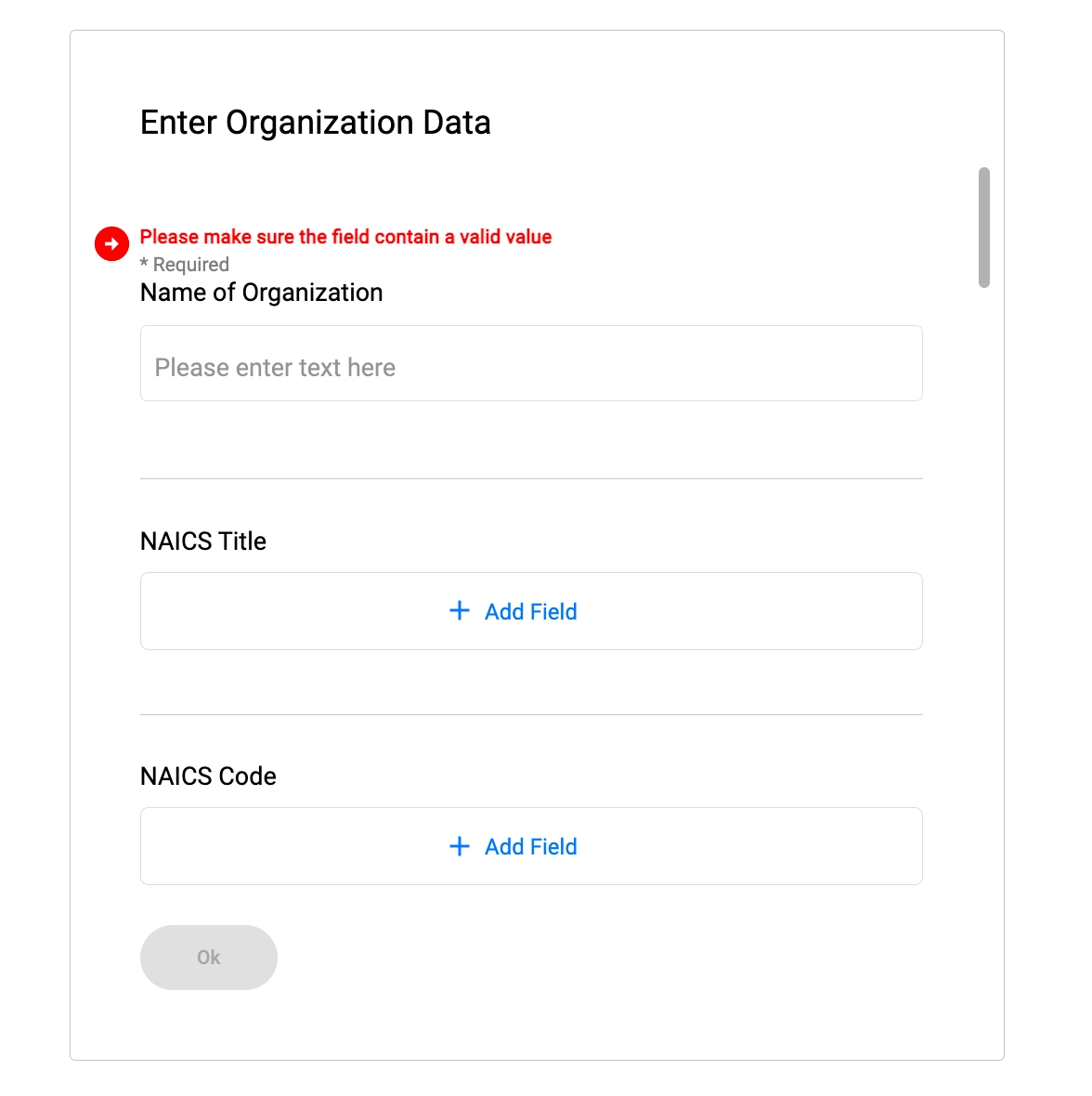Click the red arrow error icon
1092x1096 pixels.
pyautogui.click(x=111, y=244)
